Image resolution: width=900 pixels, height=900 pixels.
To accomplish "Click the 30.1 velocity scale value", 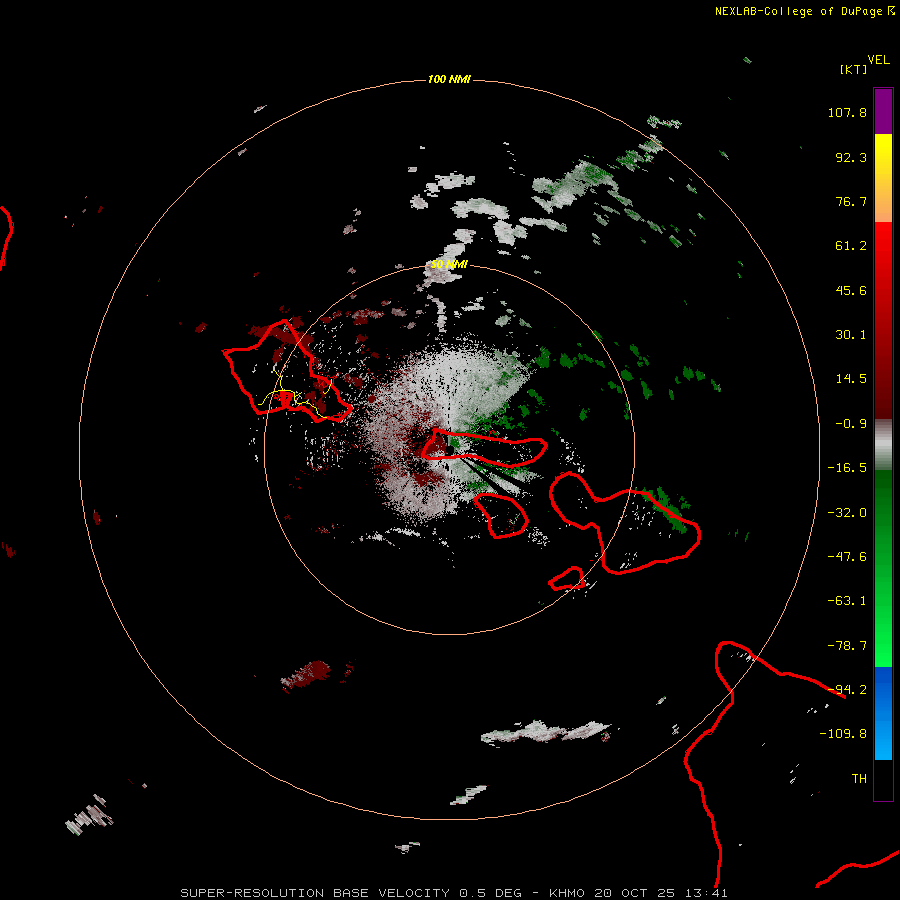I will pos(851,335).
